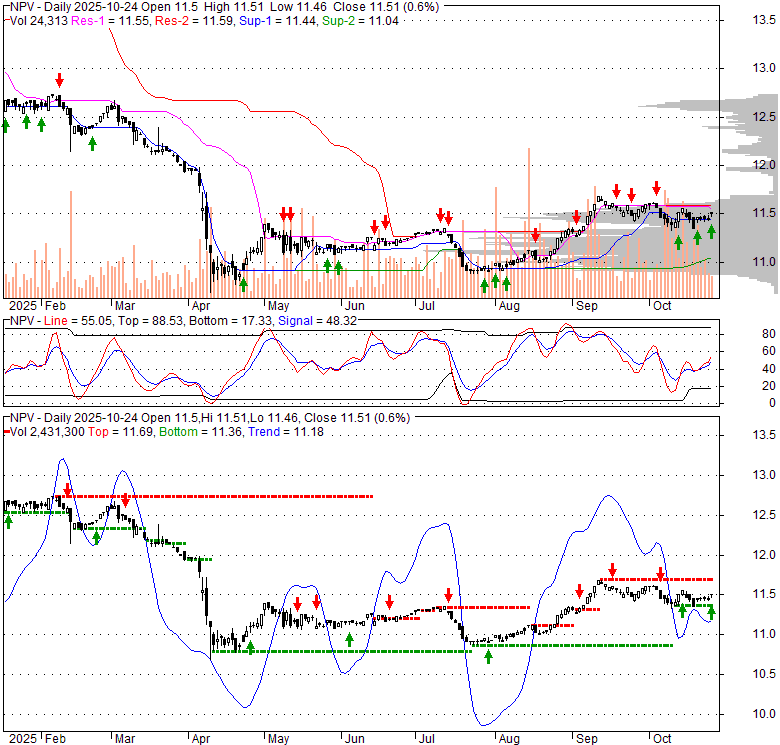Click the Vol 2,431,300 label in bottom chart
Image resolution: width=780 pixels, height=745 pixels.
tap(47, 432)
